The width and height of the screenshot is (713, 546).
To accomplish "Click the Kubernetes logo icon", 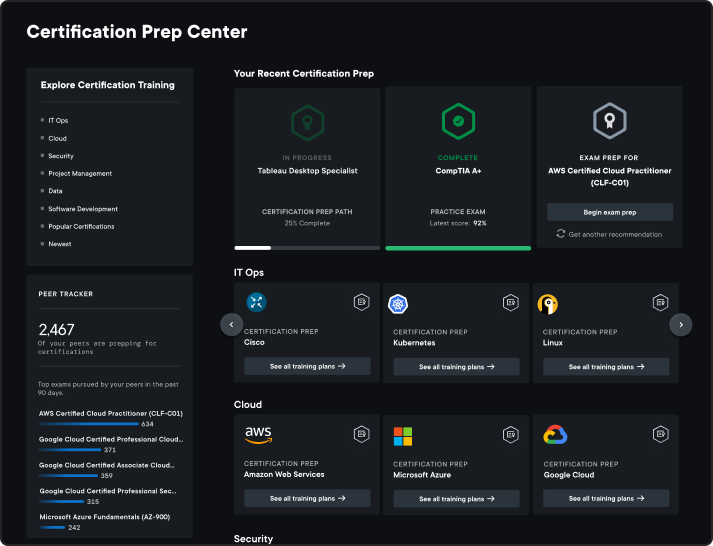I will [399, 304].
